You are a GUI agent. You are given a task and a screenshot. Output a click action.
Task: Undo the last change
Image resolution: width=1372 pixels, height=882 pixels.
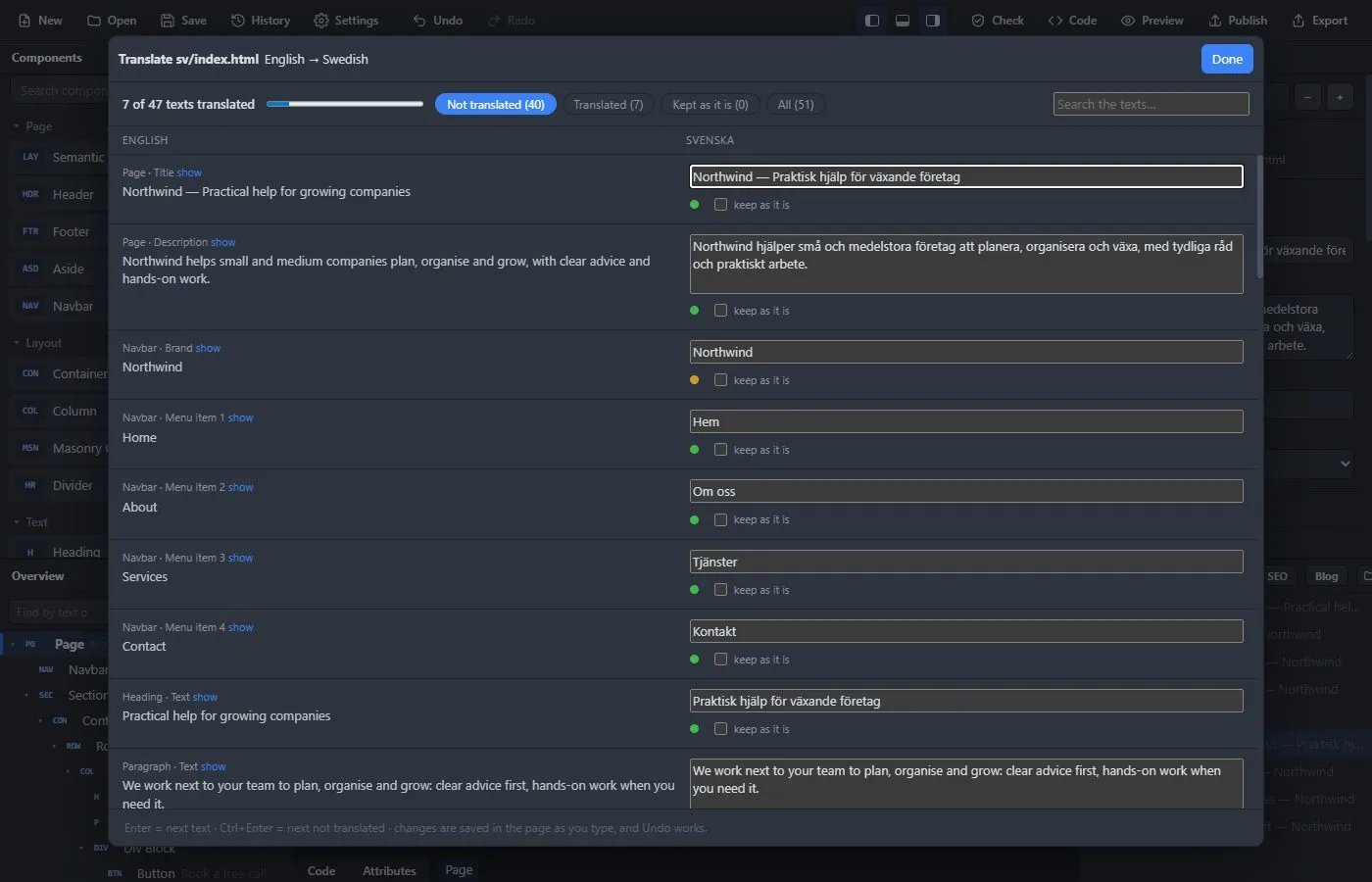coord(437,21)
